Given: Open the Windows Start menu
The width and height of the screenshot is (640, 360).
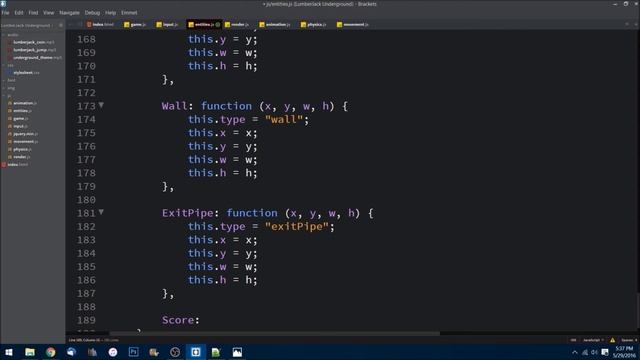Looking at the screenshot, I should [x=9, y=352].
